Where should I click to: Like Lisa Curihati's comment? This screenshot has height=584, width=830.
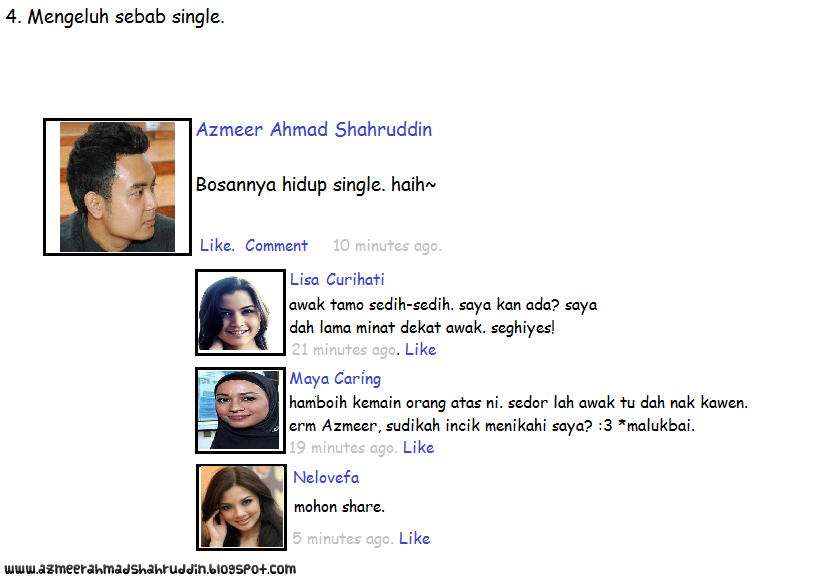[420, 349]
